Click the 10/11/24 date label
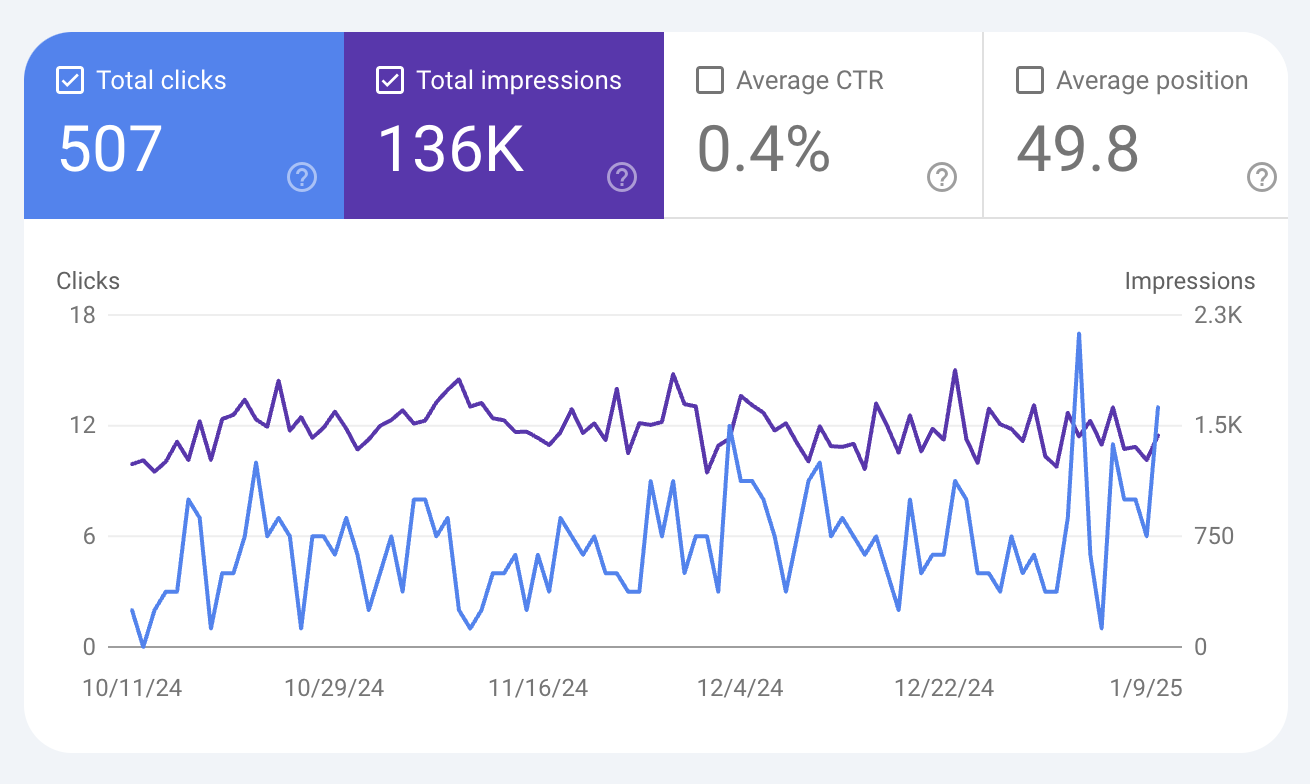Screen dimensions: 1310x784 coord(132,688)
